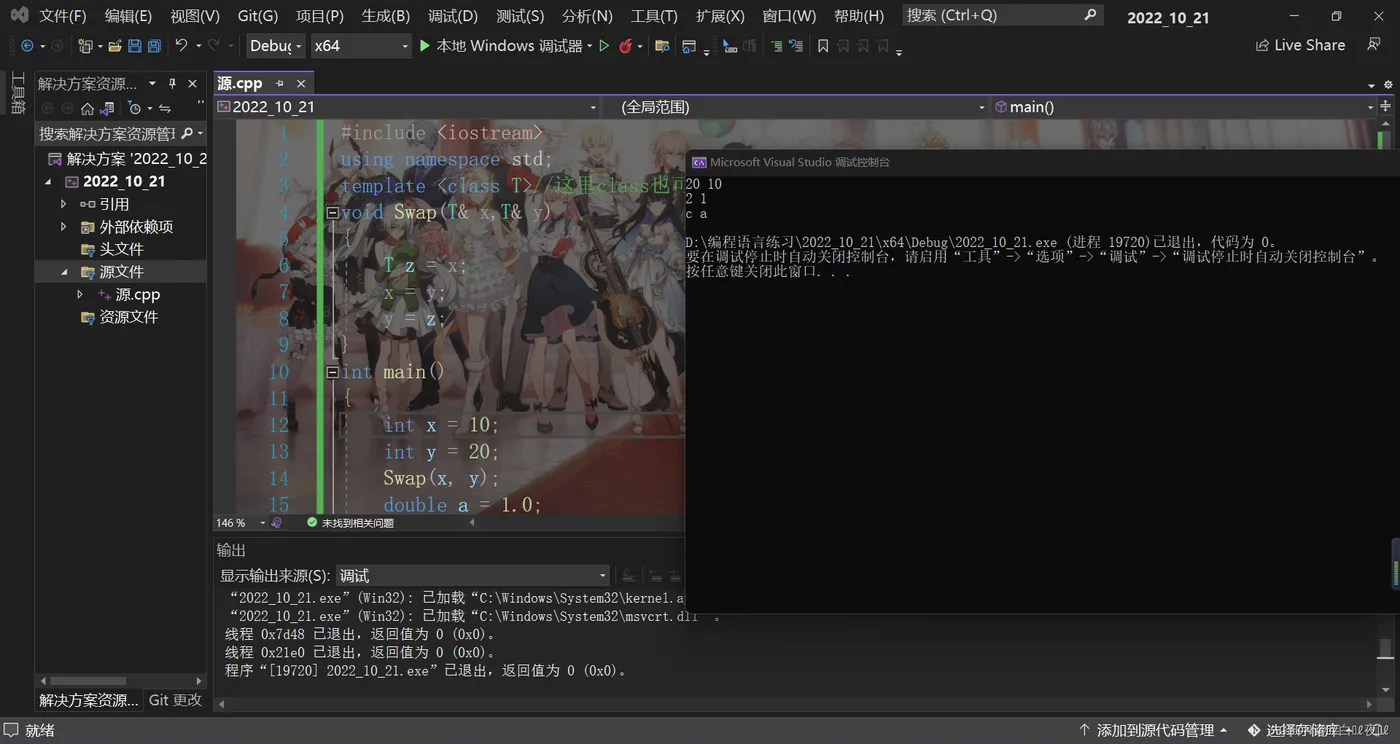Open the x64 platform dropdown
1400x744 pixels.
[x=360, y=46]
